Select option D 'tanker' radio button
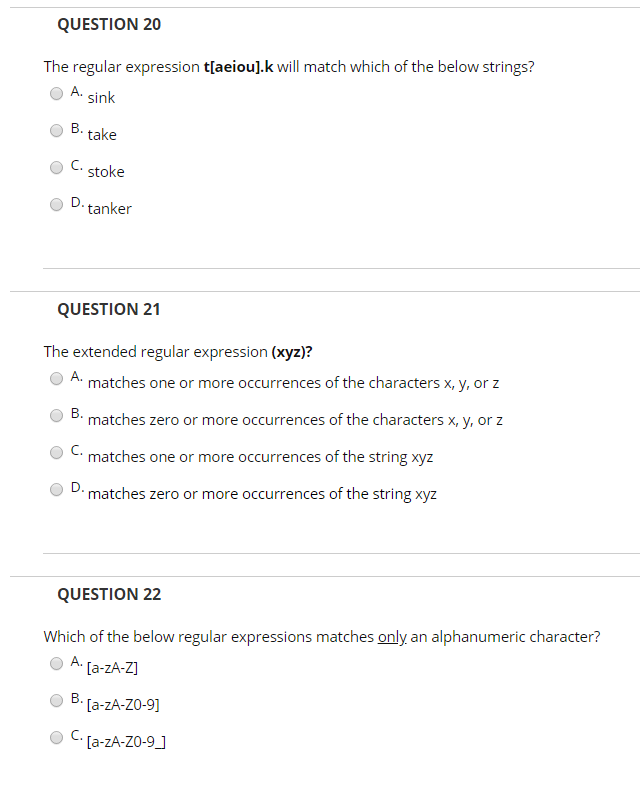This screenshot has height=788, width=640. (x=56, y=205)
